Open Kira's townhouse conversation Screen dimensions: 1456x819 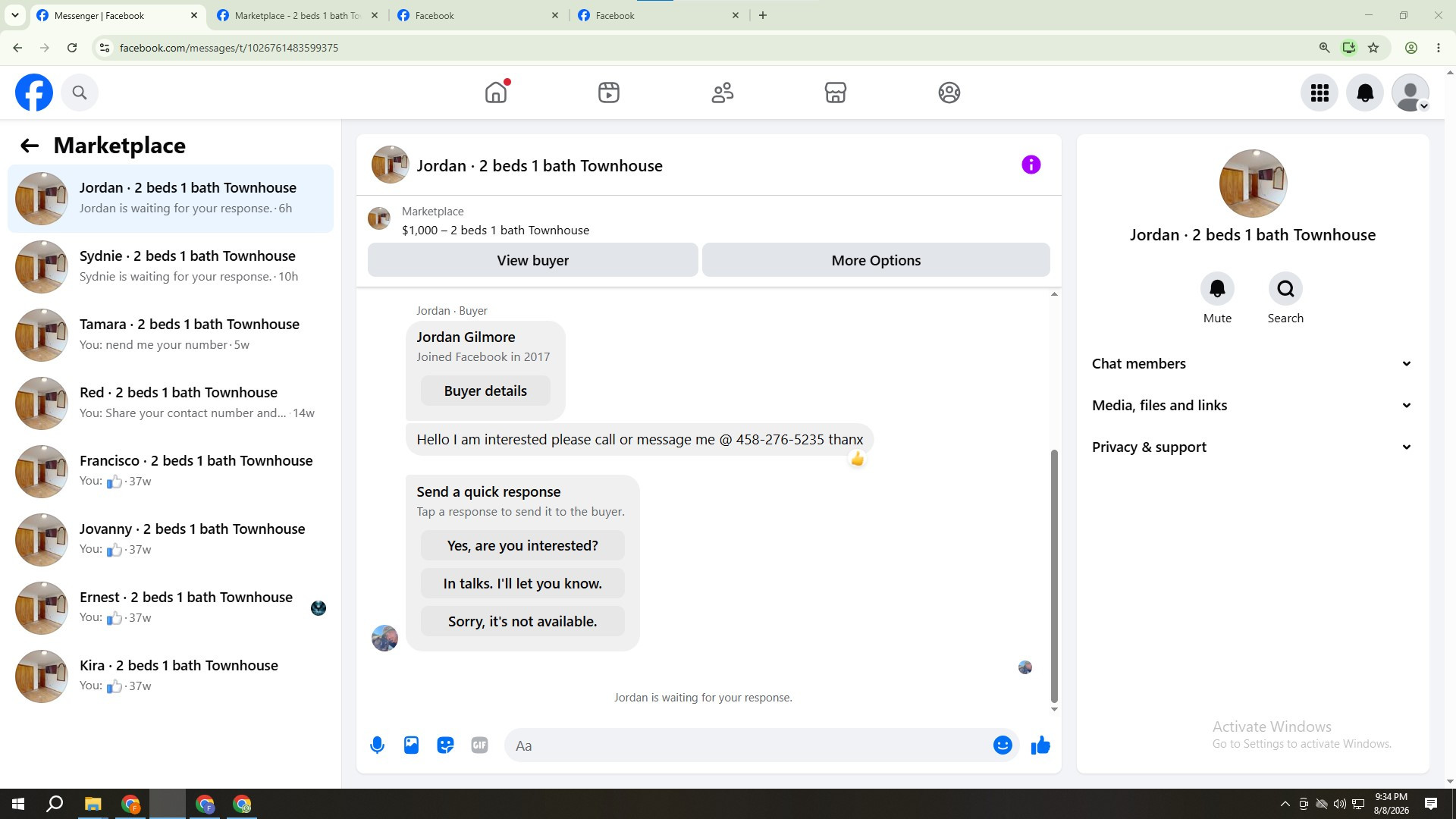coord(171,676)
